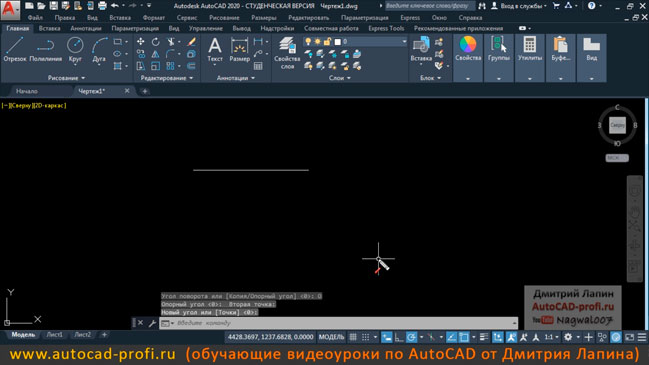The width and height of the screenshot is (649, 365).
Task: Choose the Дуга arc tool
Action: (99, 49)
